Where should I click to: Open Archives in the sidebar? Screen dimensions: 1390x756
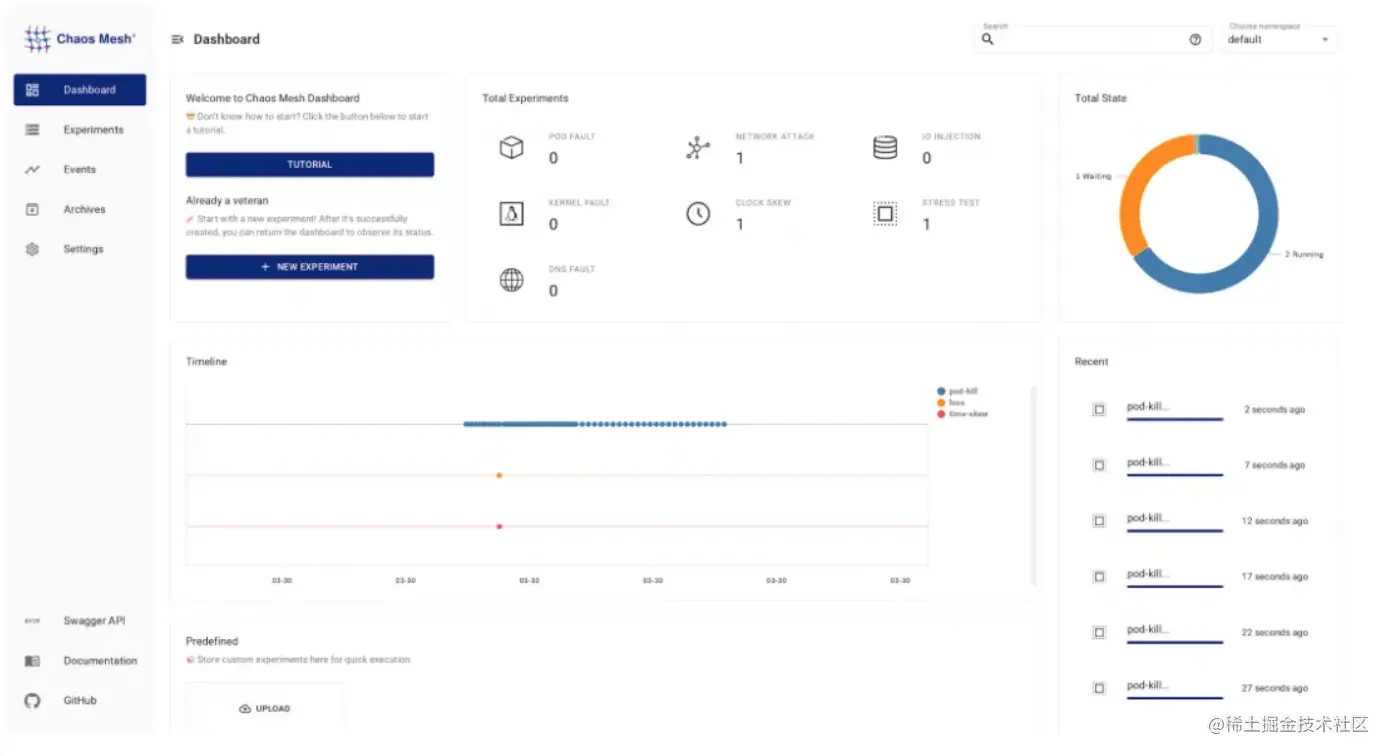point(80,210)
